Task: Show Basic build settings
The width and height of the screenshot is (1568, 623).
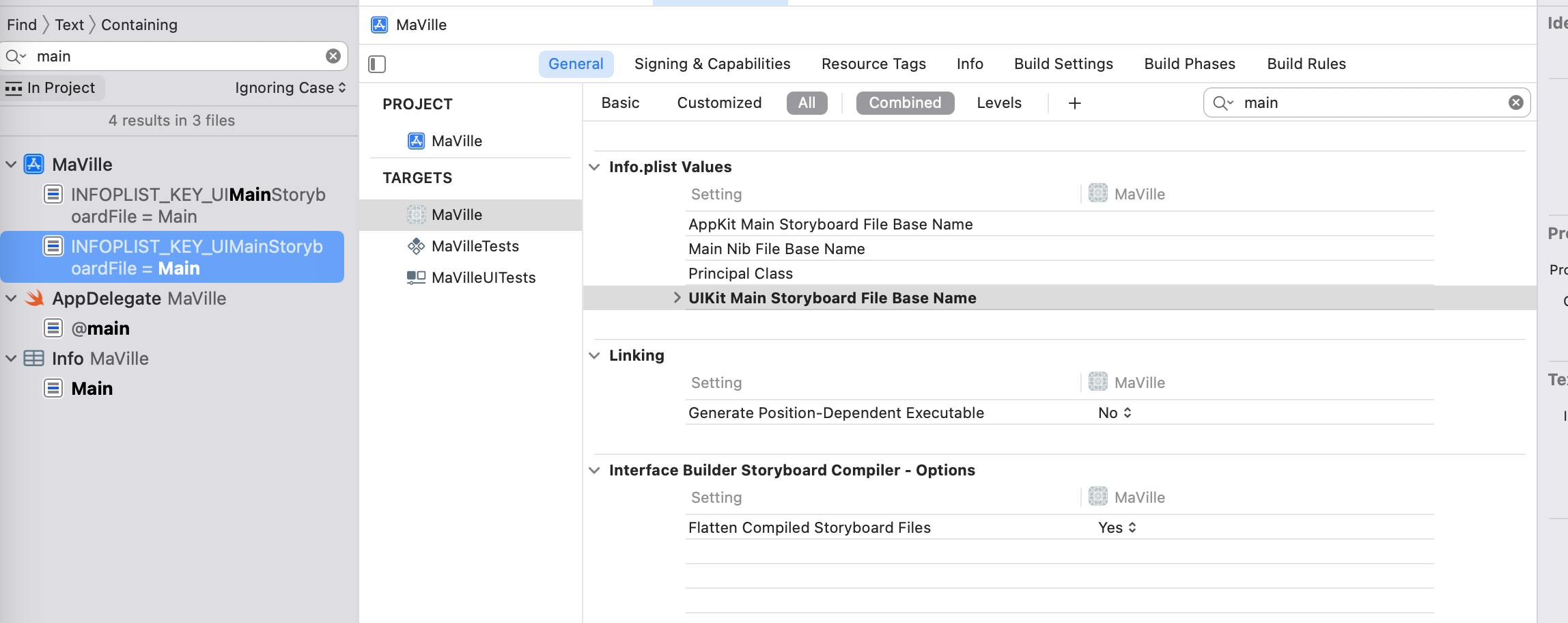Action: (x=620, y=102)
